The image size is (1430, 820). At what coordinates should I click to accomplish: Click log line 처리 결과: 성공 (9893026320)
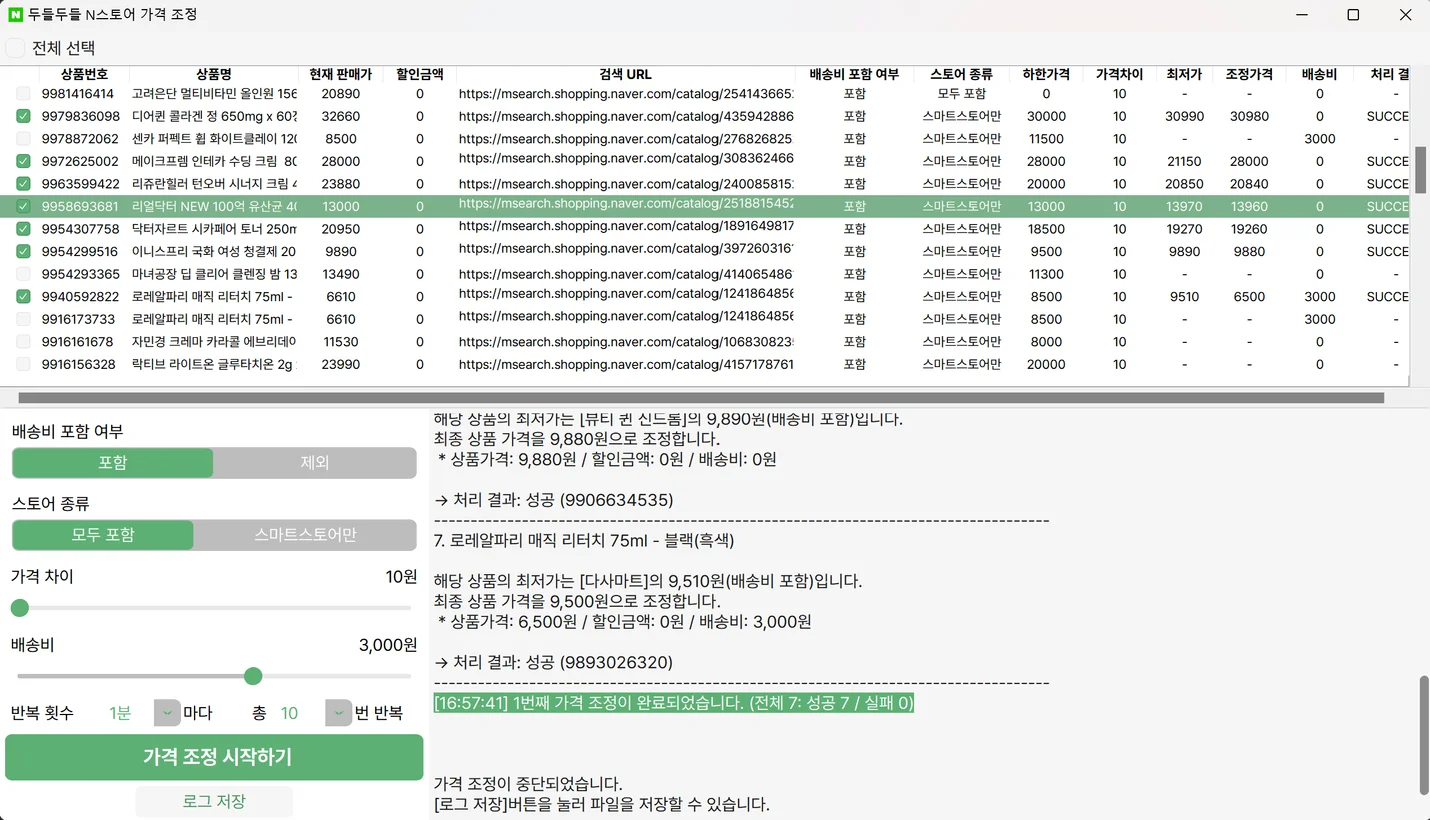(553, 662)
